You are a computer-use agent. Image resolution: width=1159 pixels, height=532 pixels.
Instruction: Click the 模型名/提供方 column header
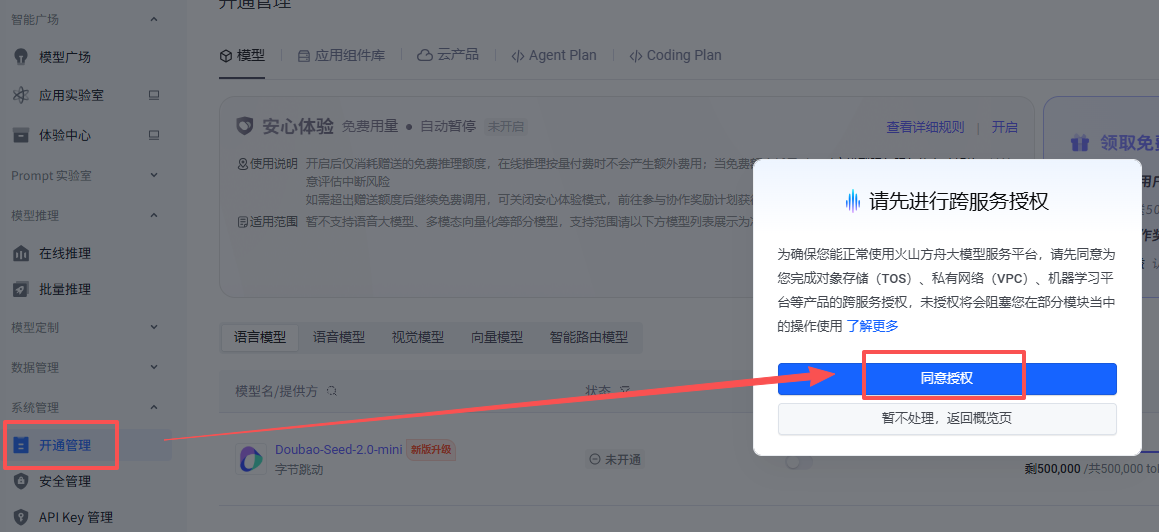(278, 391)
